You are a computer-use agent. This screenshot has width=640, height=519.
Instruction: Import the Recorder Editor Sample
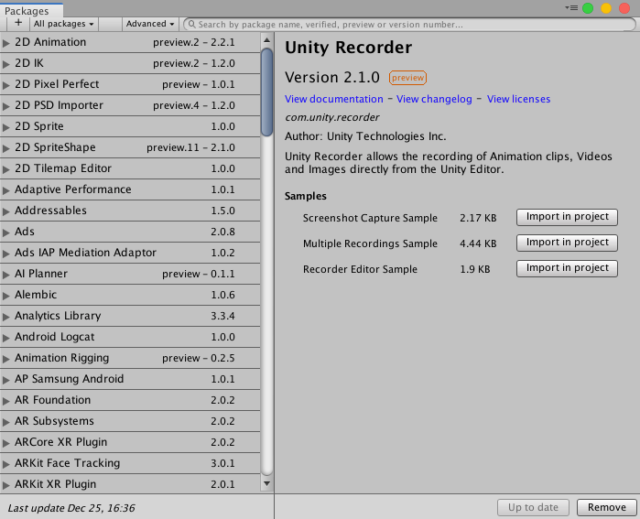[567, 268]
